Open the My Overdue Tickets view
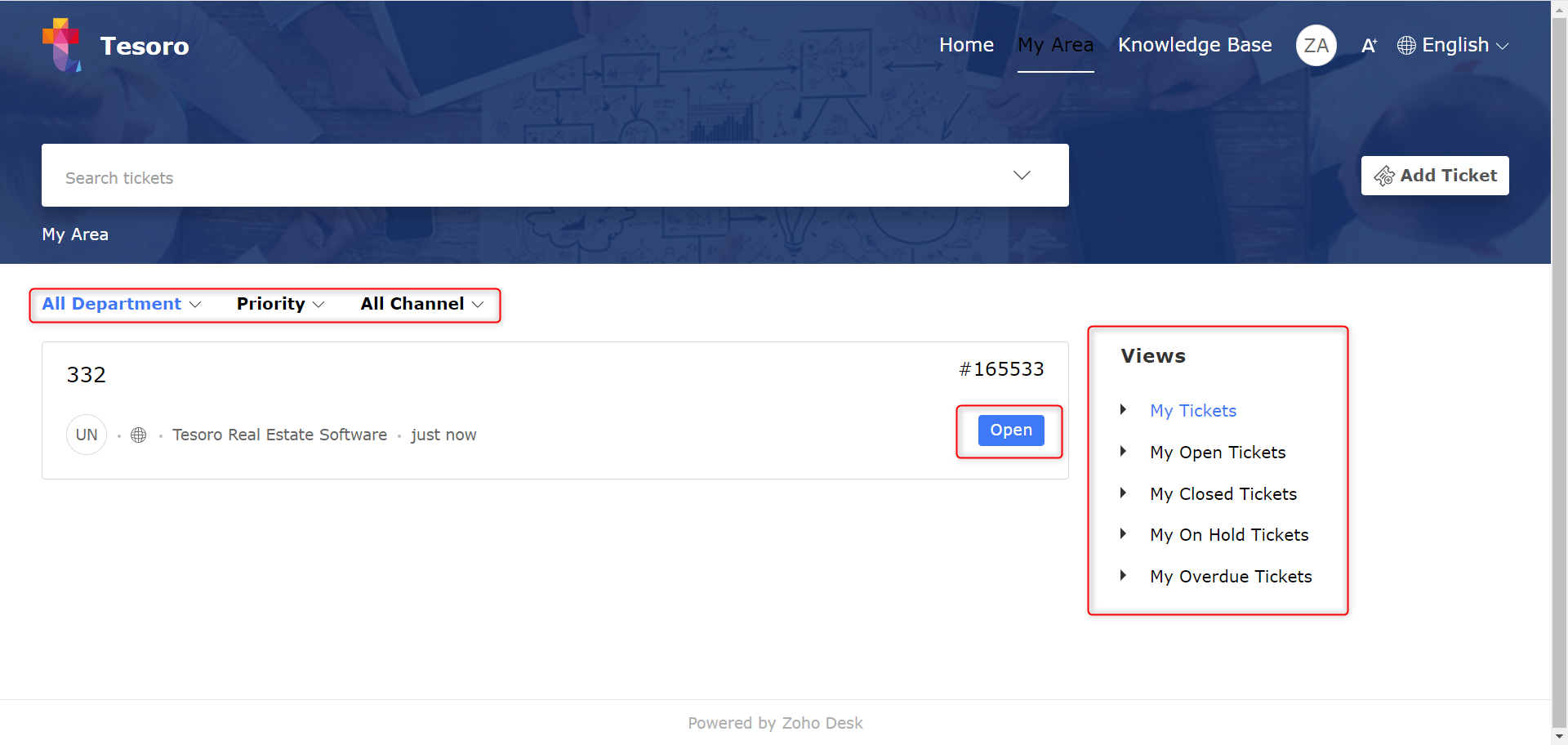 [1231, 577]
